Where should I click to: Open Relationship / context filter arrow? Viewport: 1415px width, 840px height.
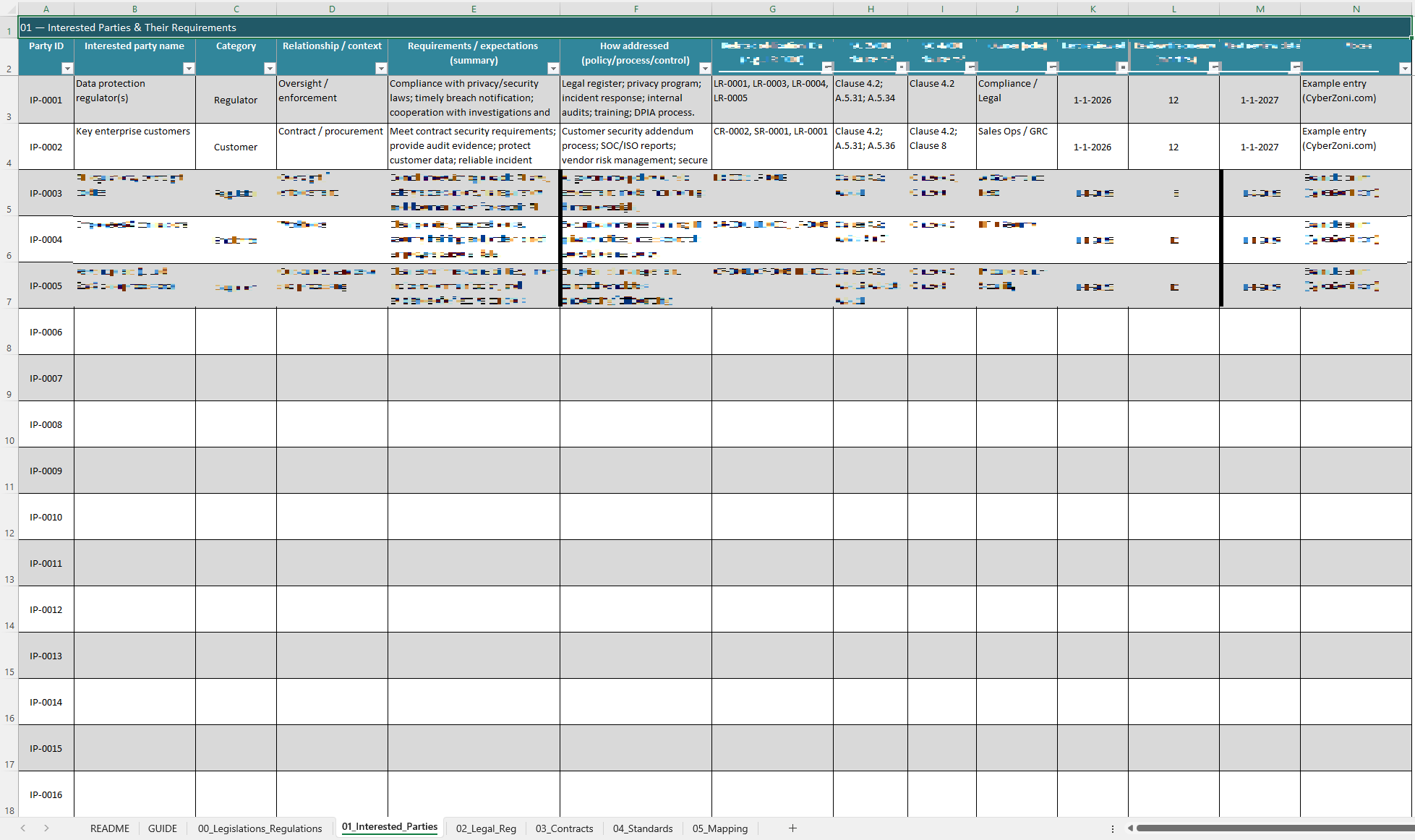click(x=381, y=68)
